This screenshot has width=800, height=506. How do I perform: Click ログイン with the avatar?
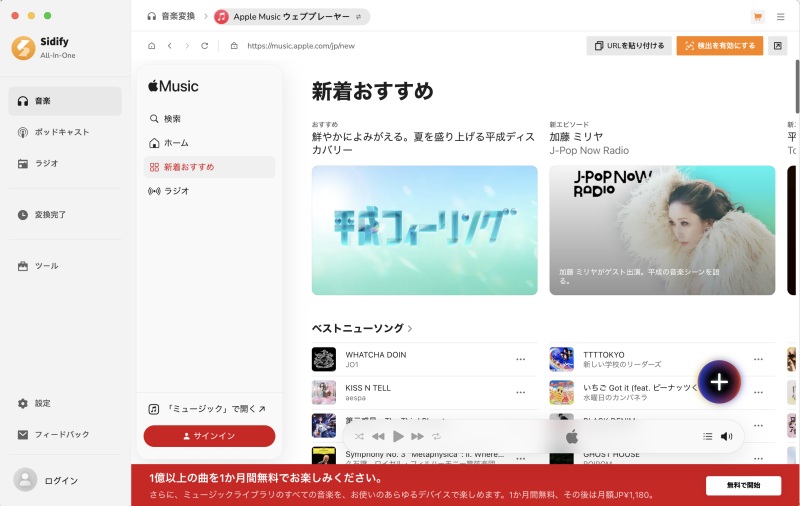coord(46,480)
